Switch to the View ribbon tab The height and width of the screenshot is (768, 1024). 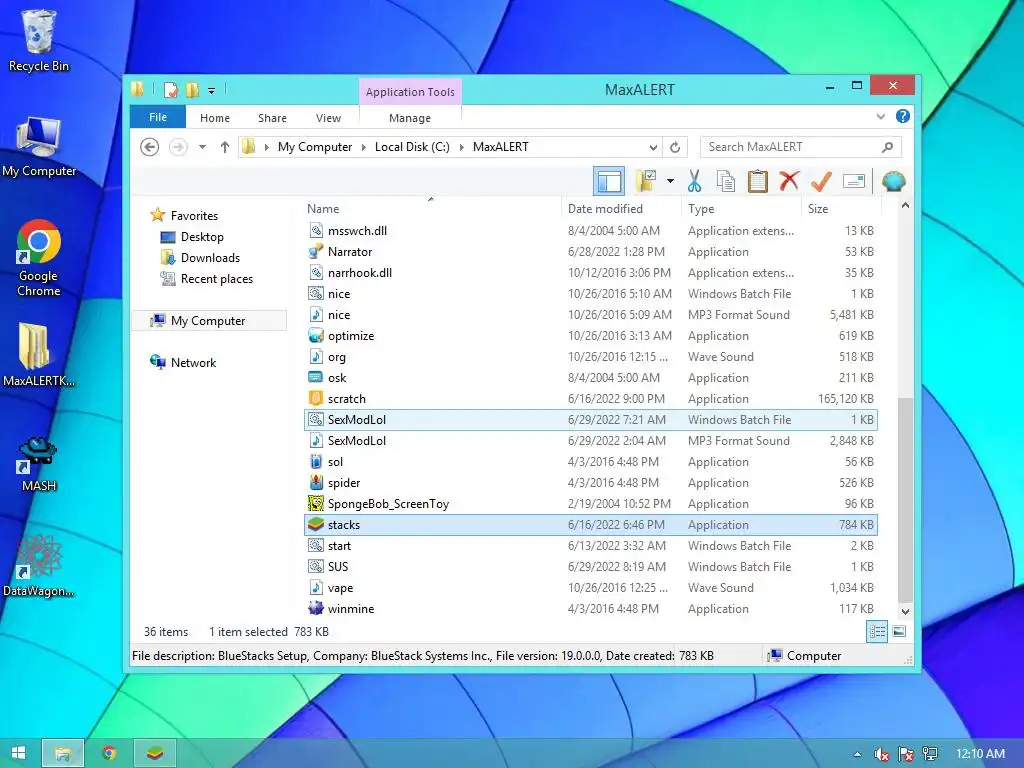point(328,118)
